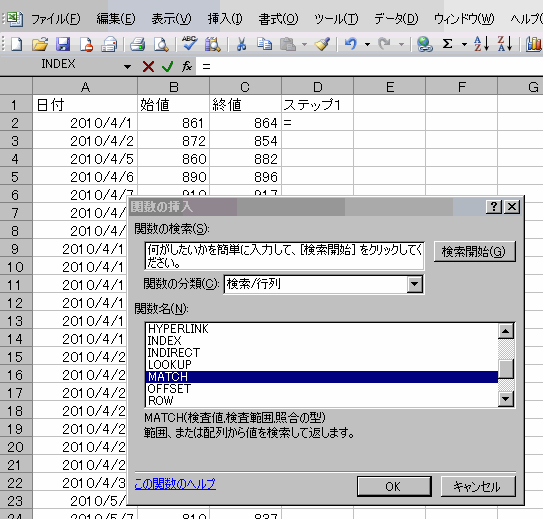Click the Paste clipboard icon
This screenshot has height=519, width=543.
point(288,44)
